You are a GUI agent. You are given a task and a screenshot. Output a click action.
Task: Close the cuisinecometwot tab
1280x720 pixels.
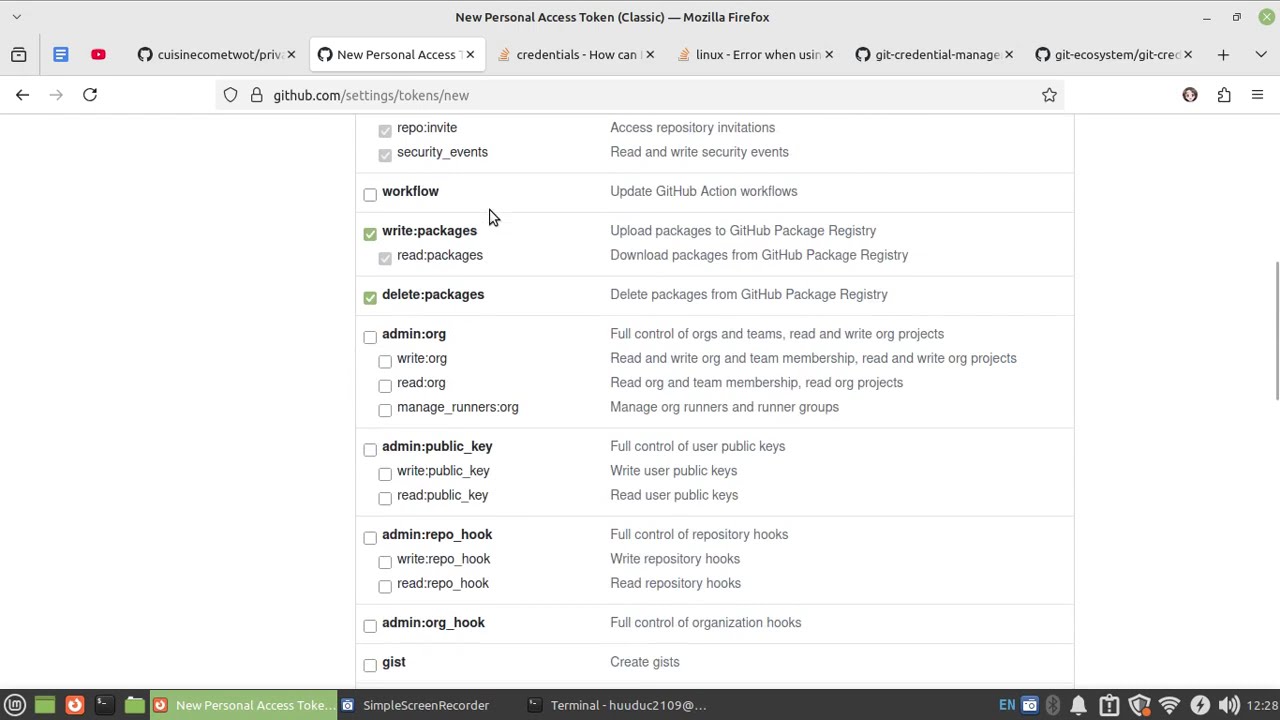click(x=291, y=55)
